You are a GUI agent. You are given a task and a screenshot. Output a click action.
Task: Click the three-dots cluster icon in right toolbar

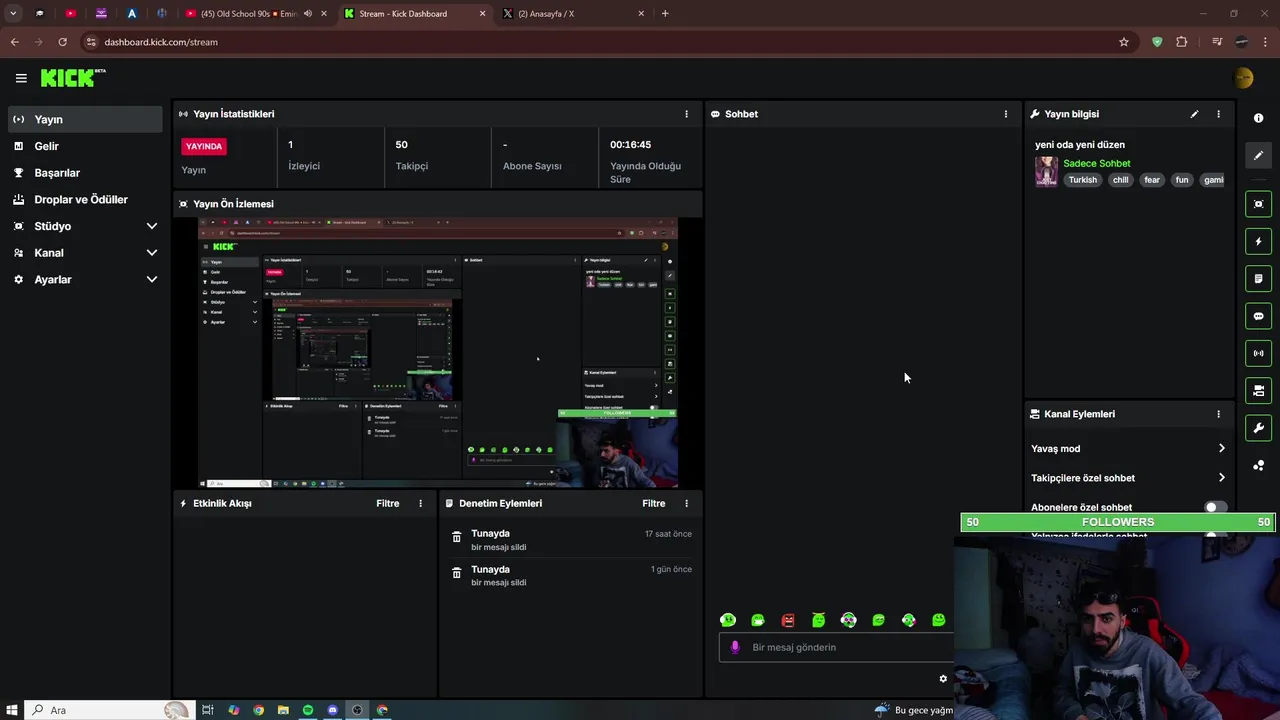pyautogui.click(x=1258, y=465)
